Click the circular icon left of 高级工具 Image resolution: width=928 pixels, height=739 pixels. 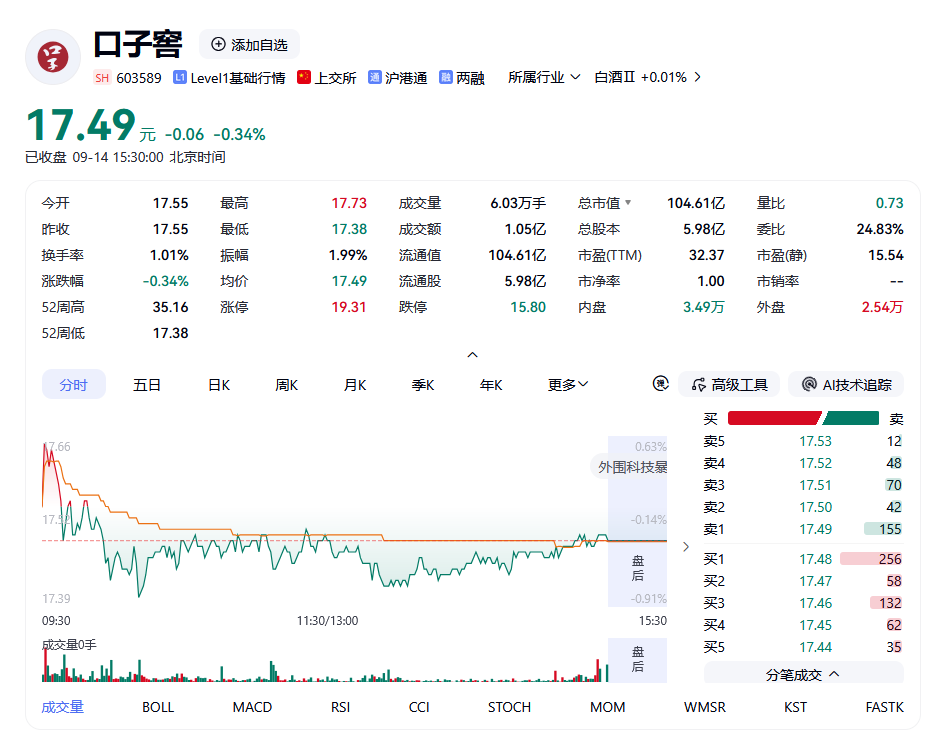click(660, 384)
